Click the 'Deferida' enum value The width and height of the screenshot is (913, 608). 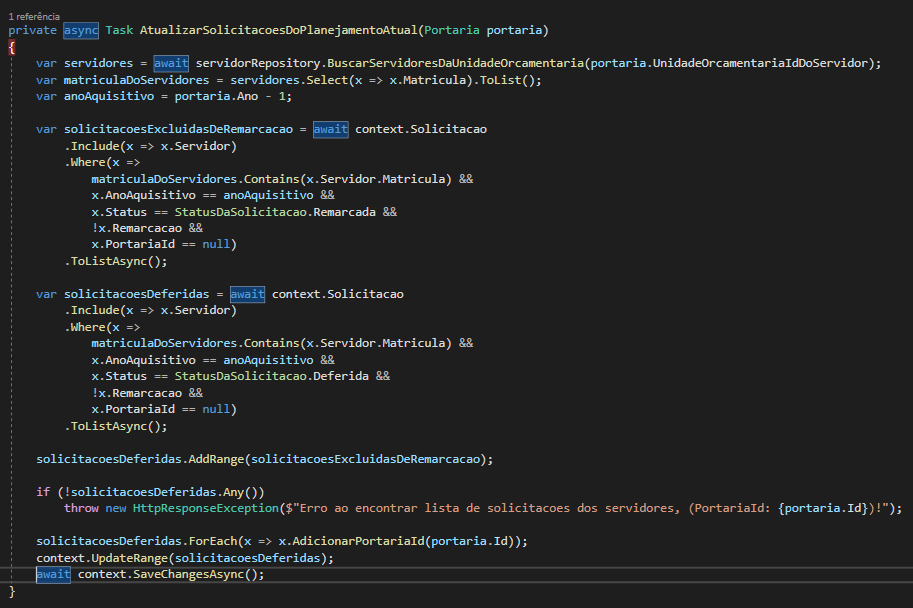[341, 376]
